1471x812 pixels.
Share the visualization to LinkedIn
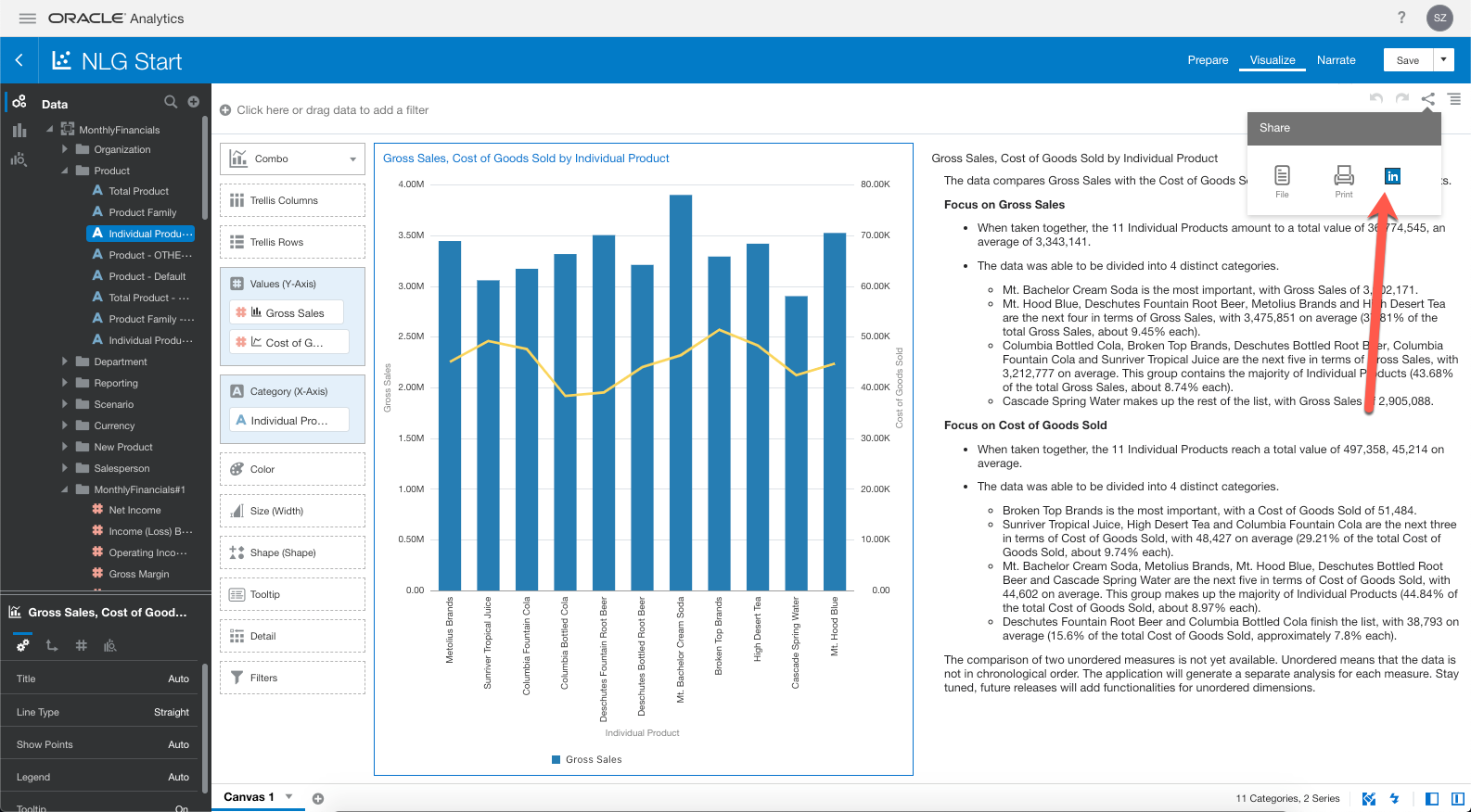[x=1392, y=176]
